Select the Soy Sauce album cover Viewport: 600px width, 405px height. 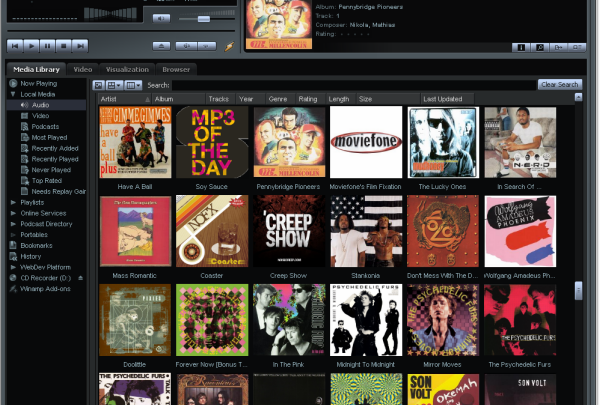coord(212,142)
